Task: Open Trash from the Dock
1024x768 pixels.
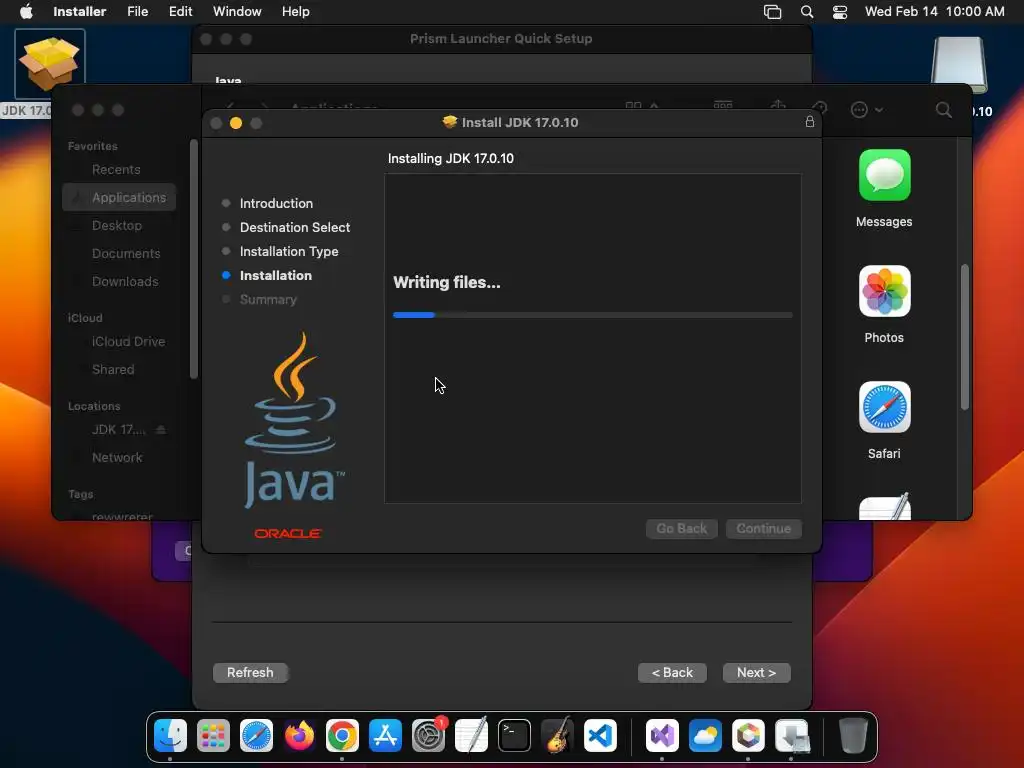Action: pos(852,735)
